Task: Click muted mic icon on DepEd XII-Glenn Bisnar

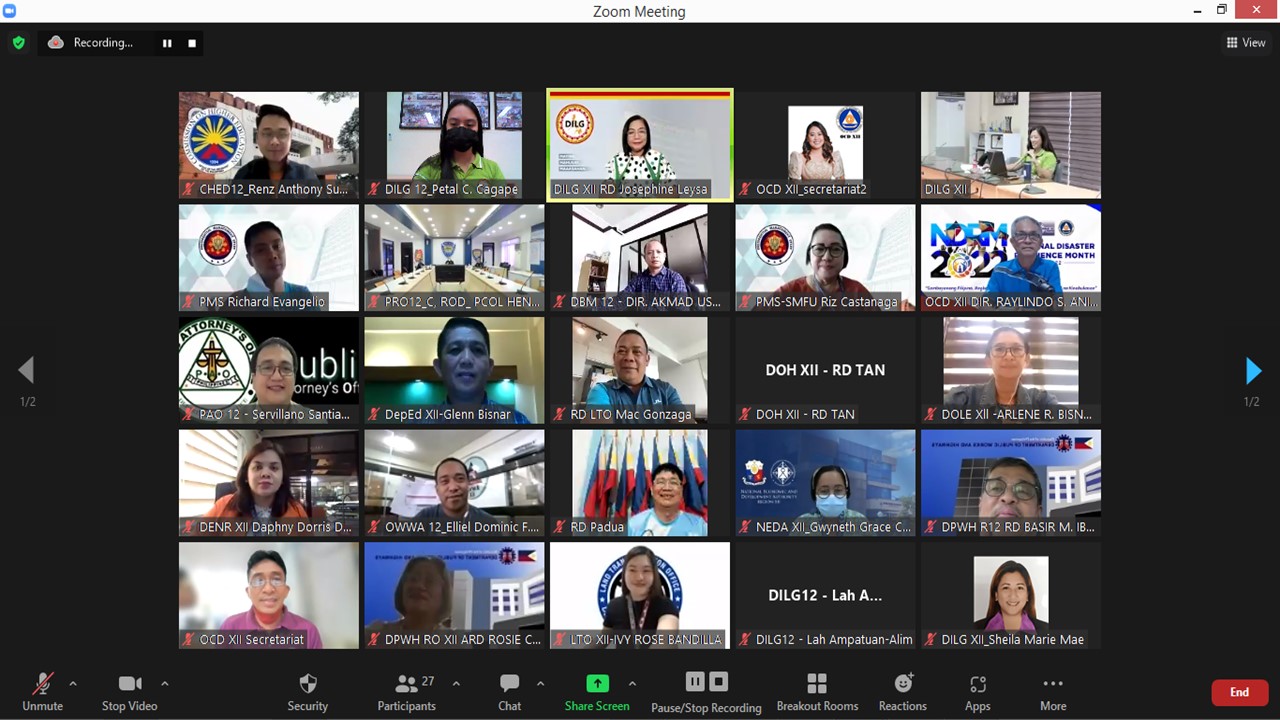Action: point(375,414)
